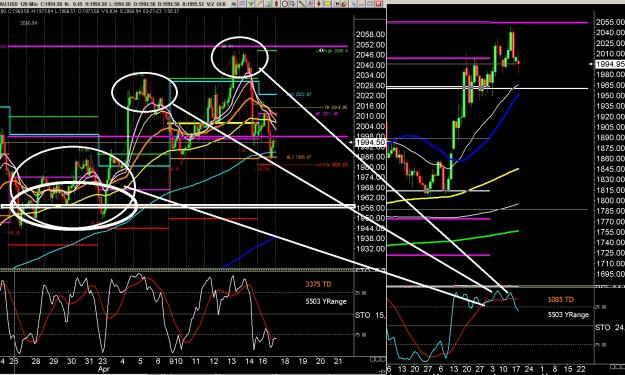Click the date '13' on left time axis

tap(231, 361)
